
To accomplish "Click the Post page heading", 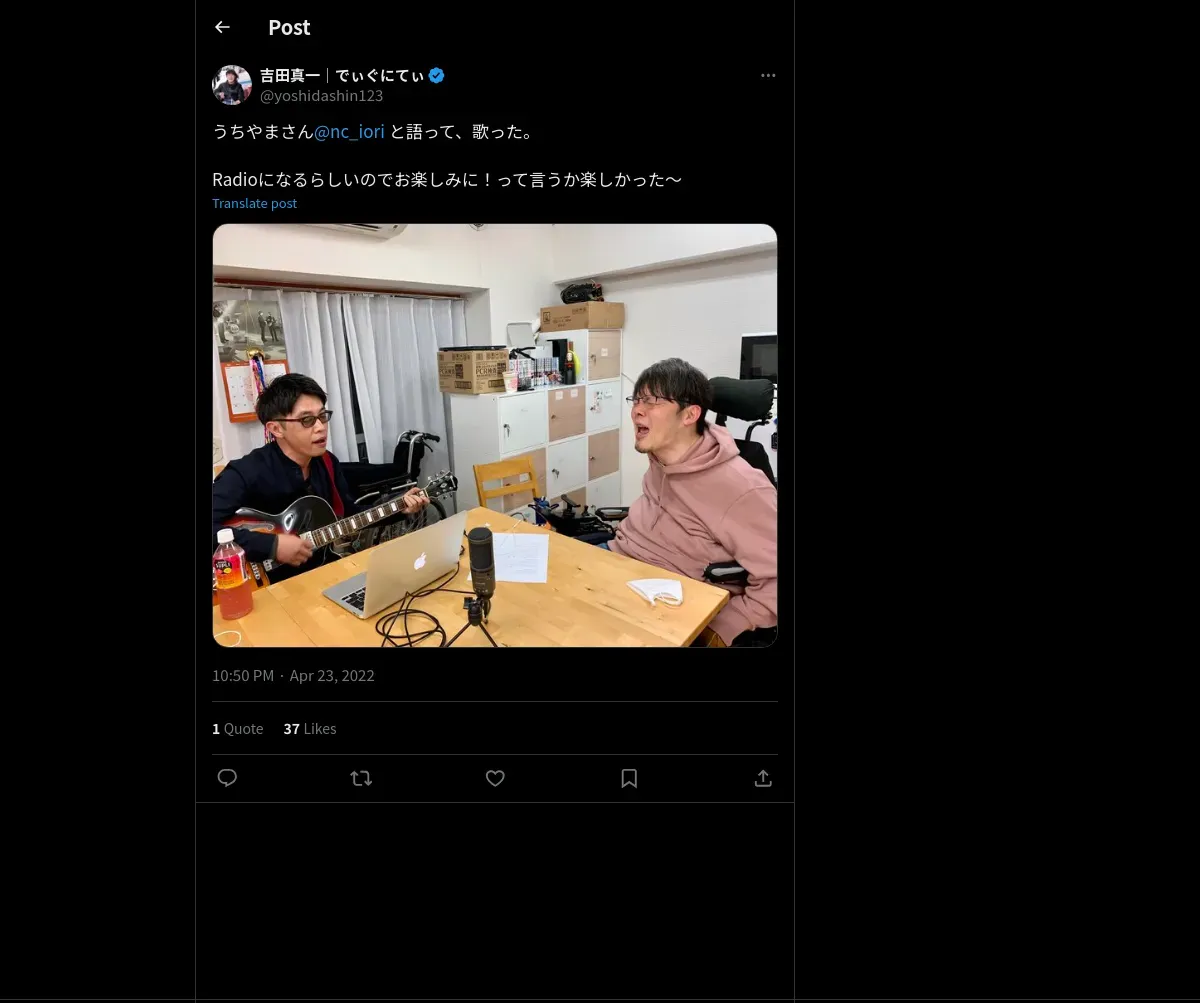I will click(289, 27).
